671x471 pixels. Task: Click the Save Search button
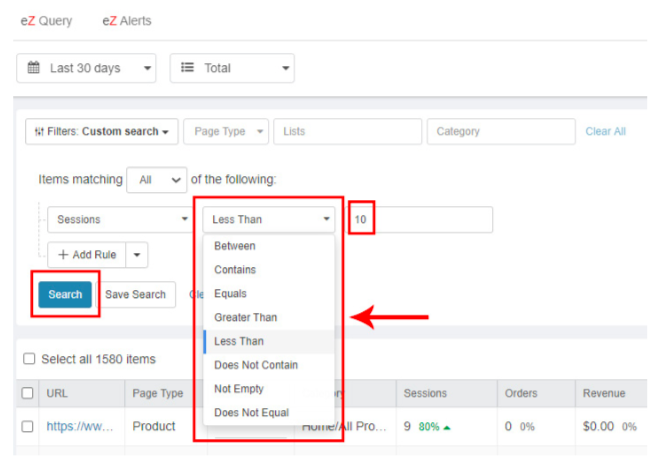click(x=136, y=294)
